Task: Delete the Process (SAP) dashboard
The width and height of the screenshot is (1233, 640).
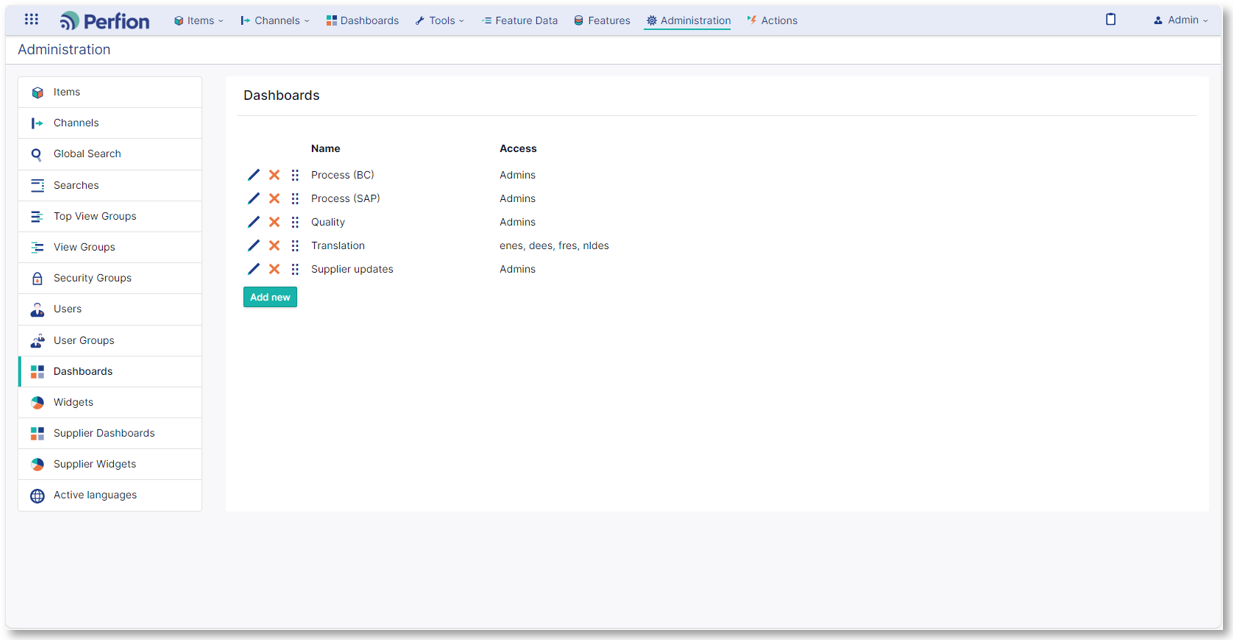Action: [x=274, y=198]
